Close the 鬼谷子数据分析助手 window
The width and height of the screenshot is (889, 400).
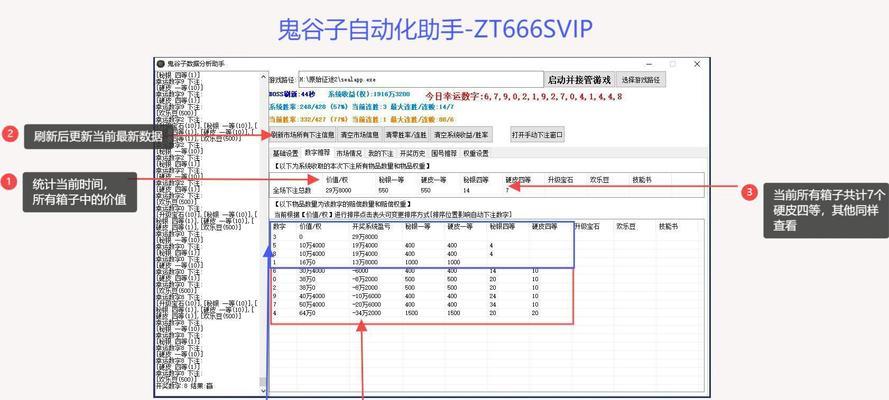[x=697, y=65]
